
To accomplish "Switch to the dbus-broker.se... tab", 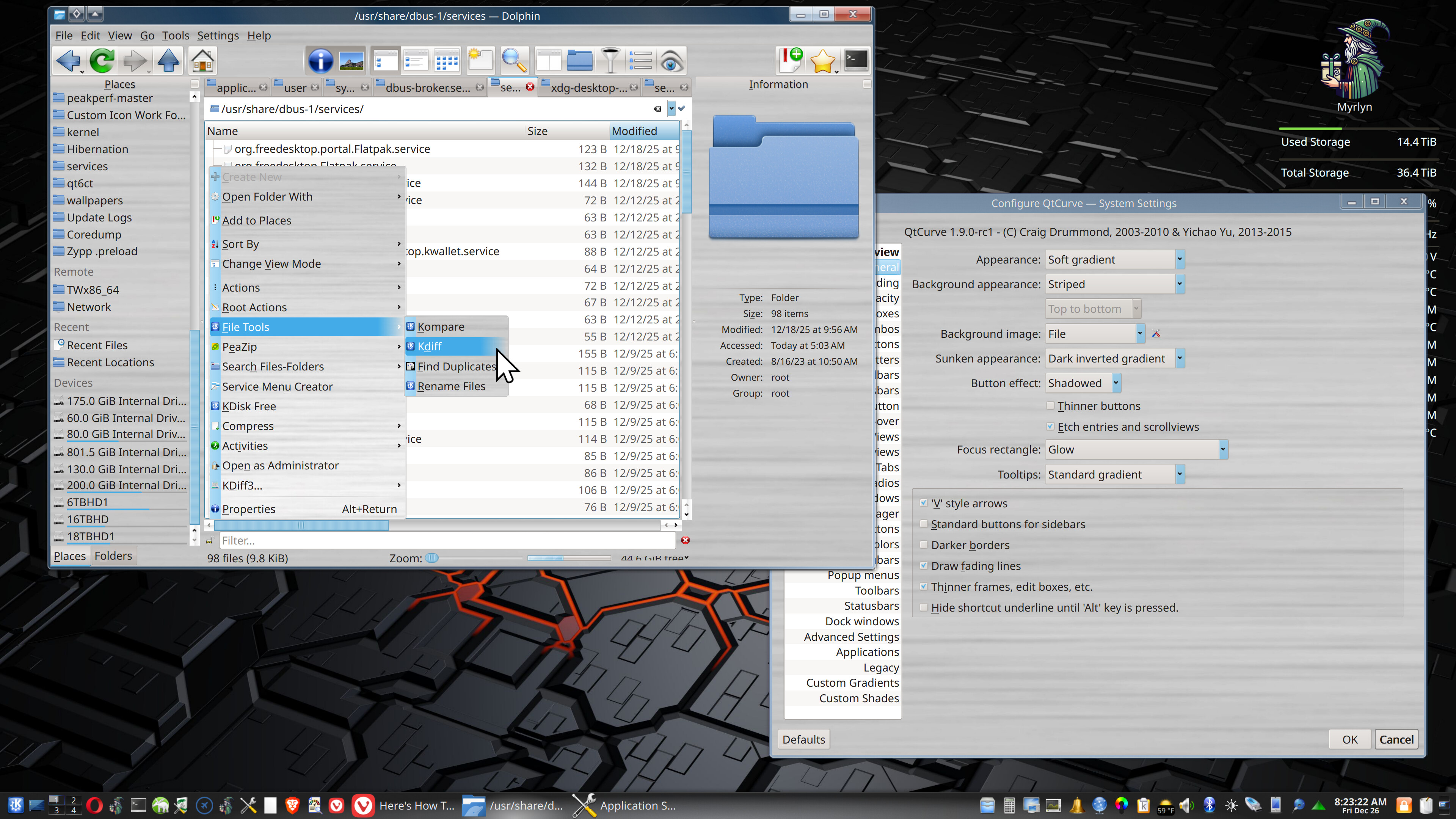I will 427,88.
